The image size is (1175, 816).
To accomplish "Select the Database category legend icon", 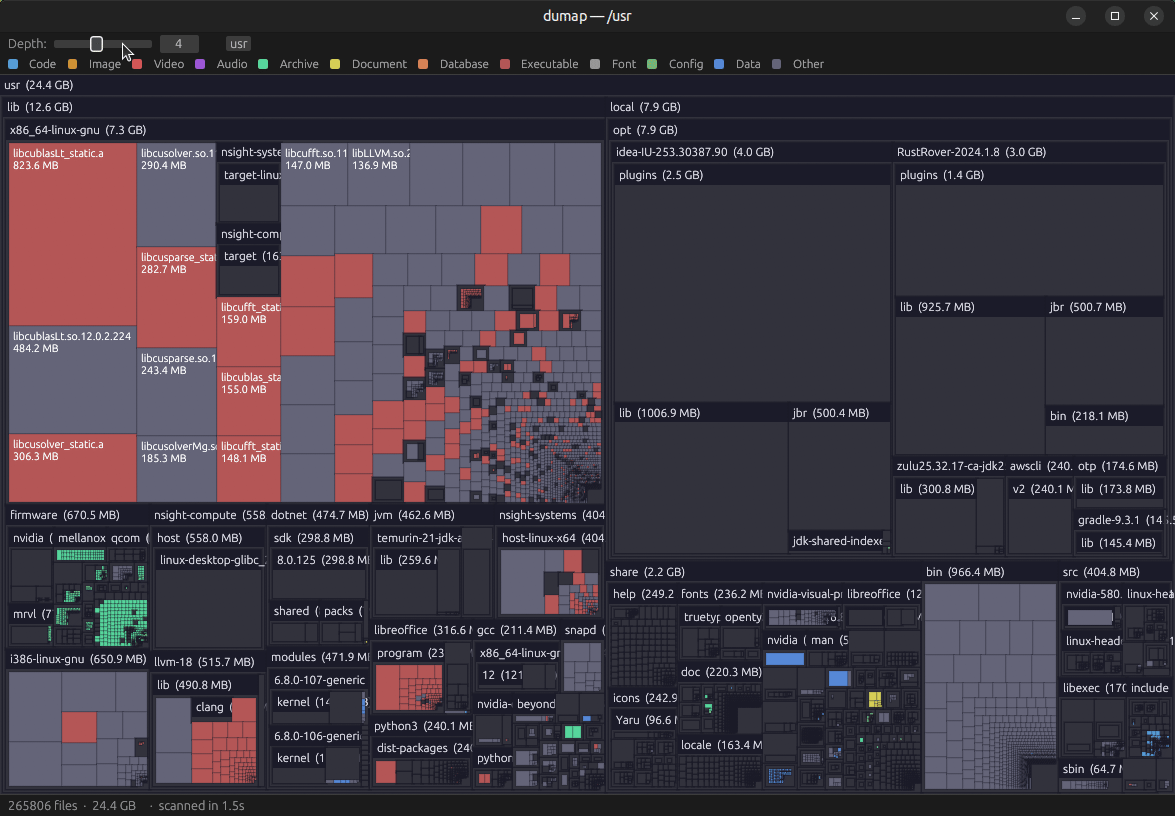I will point(423,64).
